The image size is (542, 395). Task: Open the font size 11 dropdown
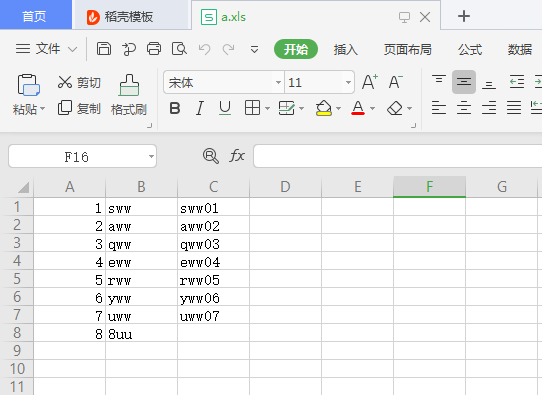pyautogui.click(x=348, y=82)
